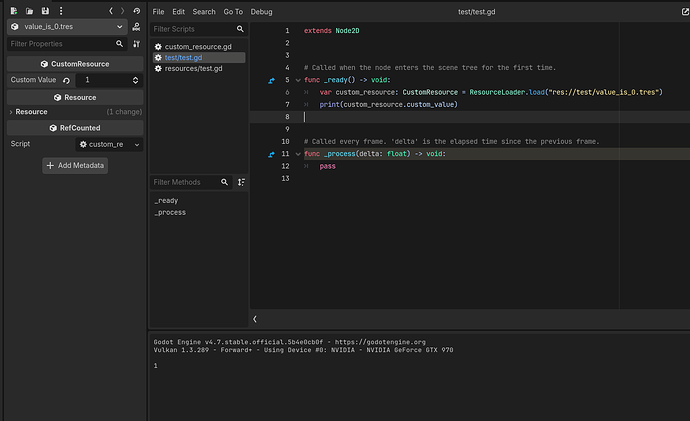Click the Add Metadata button

click(75, 165)
